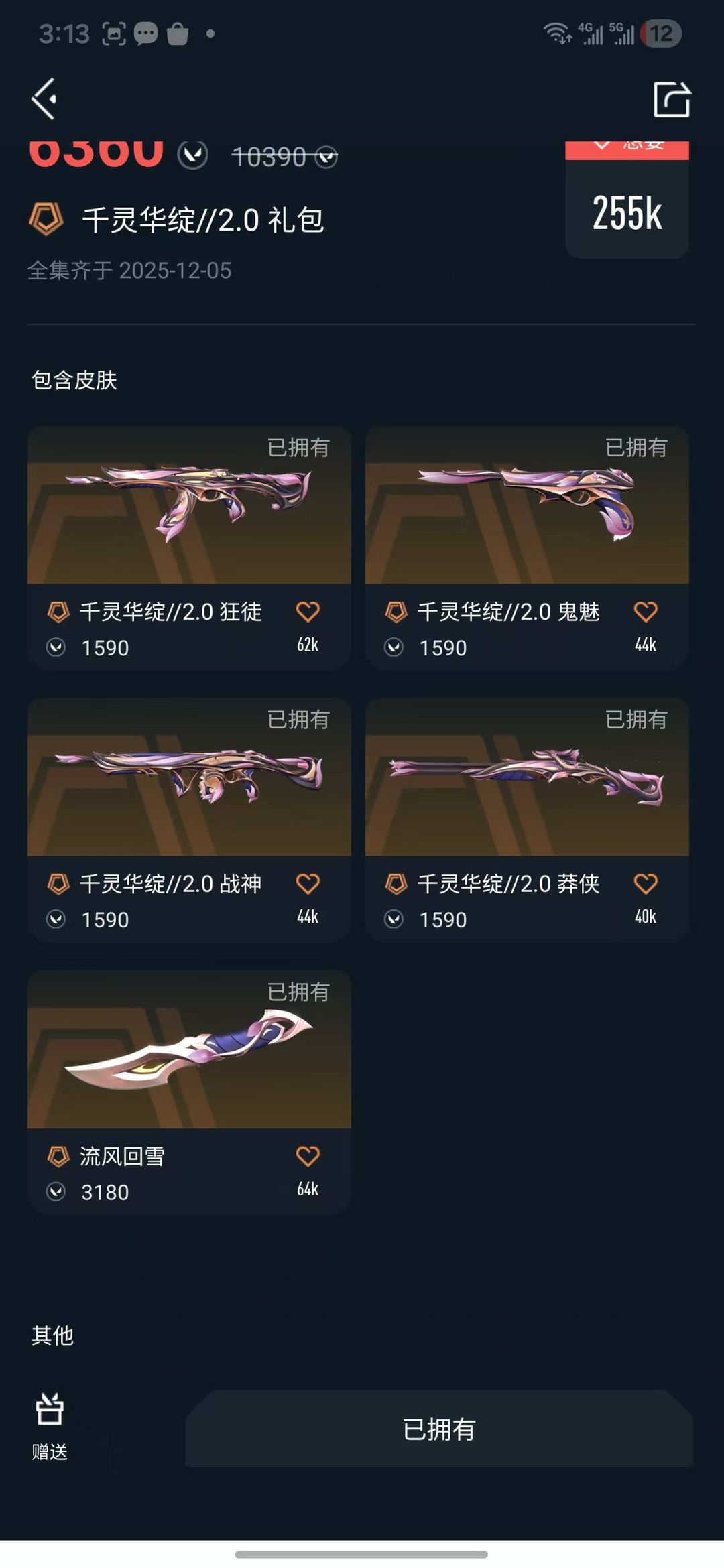Viewport: 724px width, 1568px height.
Task: Open the 流风回雪 knife thumbnail
Action: pyautogui.click(x=189, y=1049)
